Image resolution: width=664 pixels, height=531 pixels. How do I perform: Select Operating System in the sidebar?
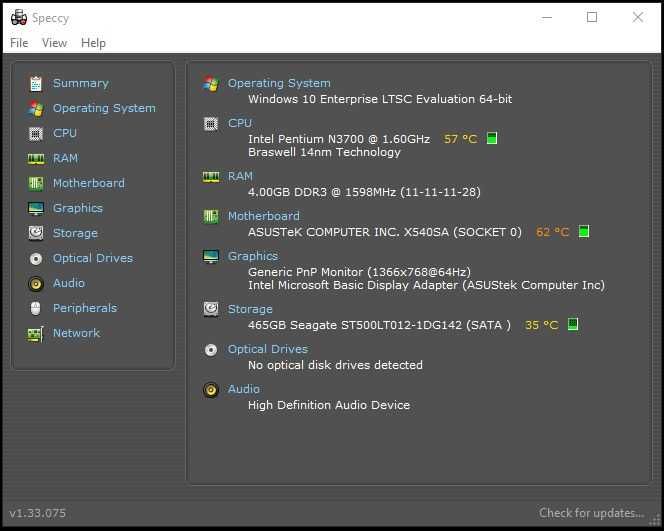(x=104, y=108)
